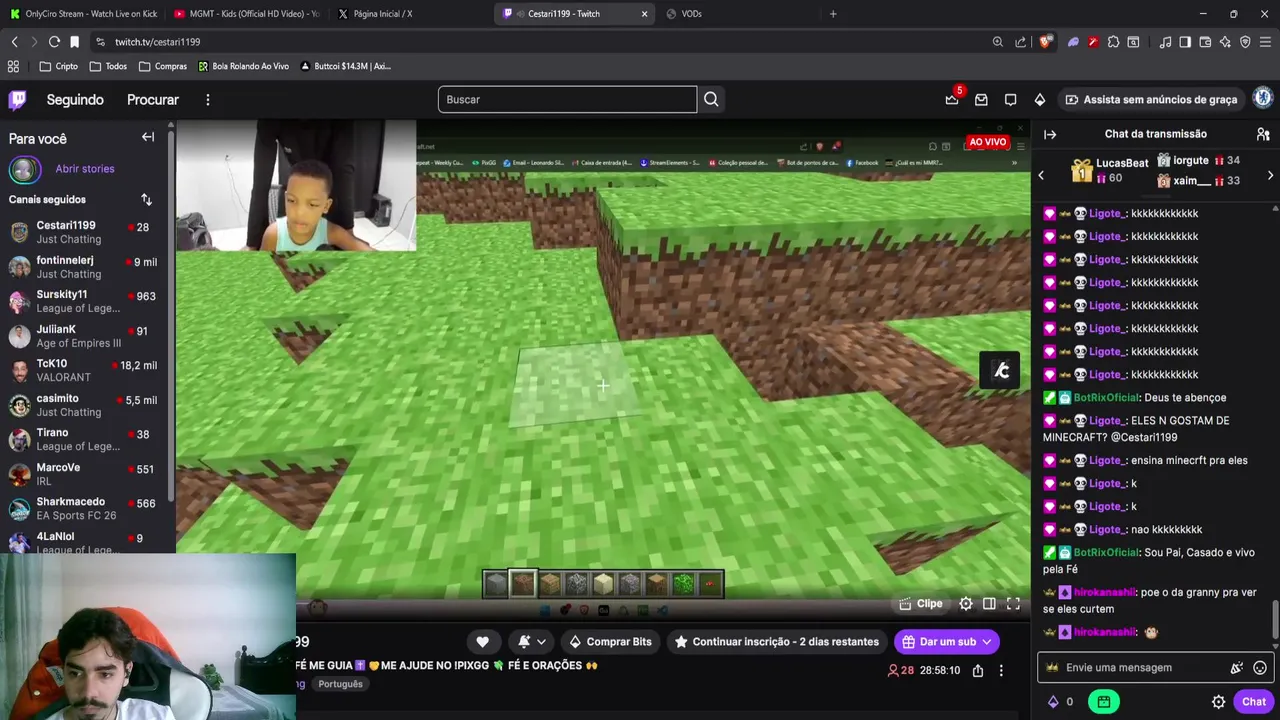Click the chat panel scrollbar

tap(1275, 620)
